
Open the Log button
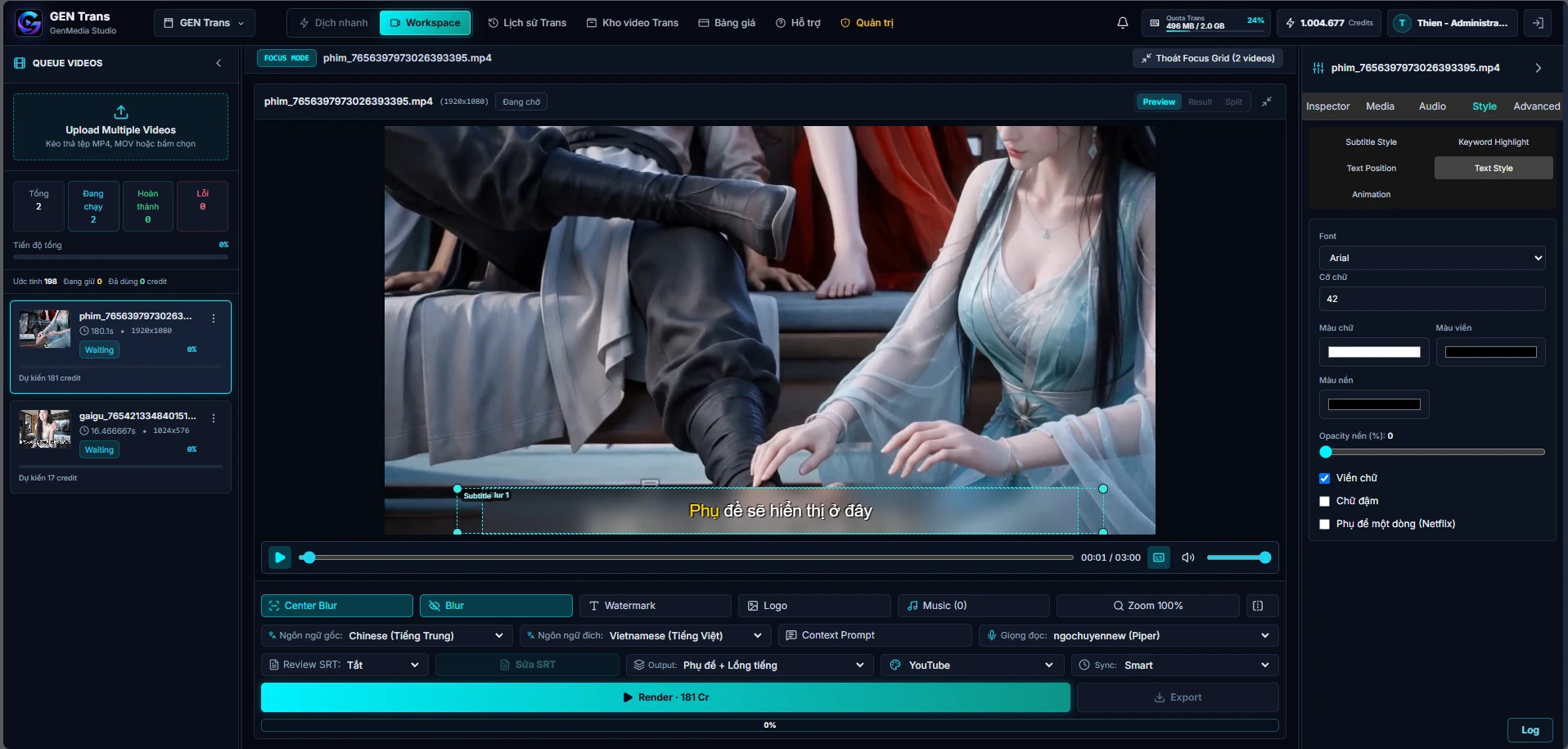[x=1530, y=730]
